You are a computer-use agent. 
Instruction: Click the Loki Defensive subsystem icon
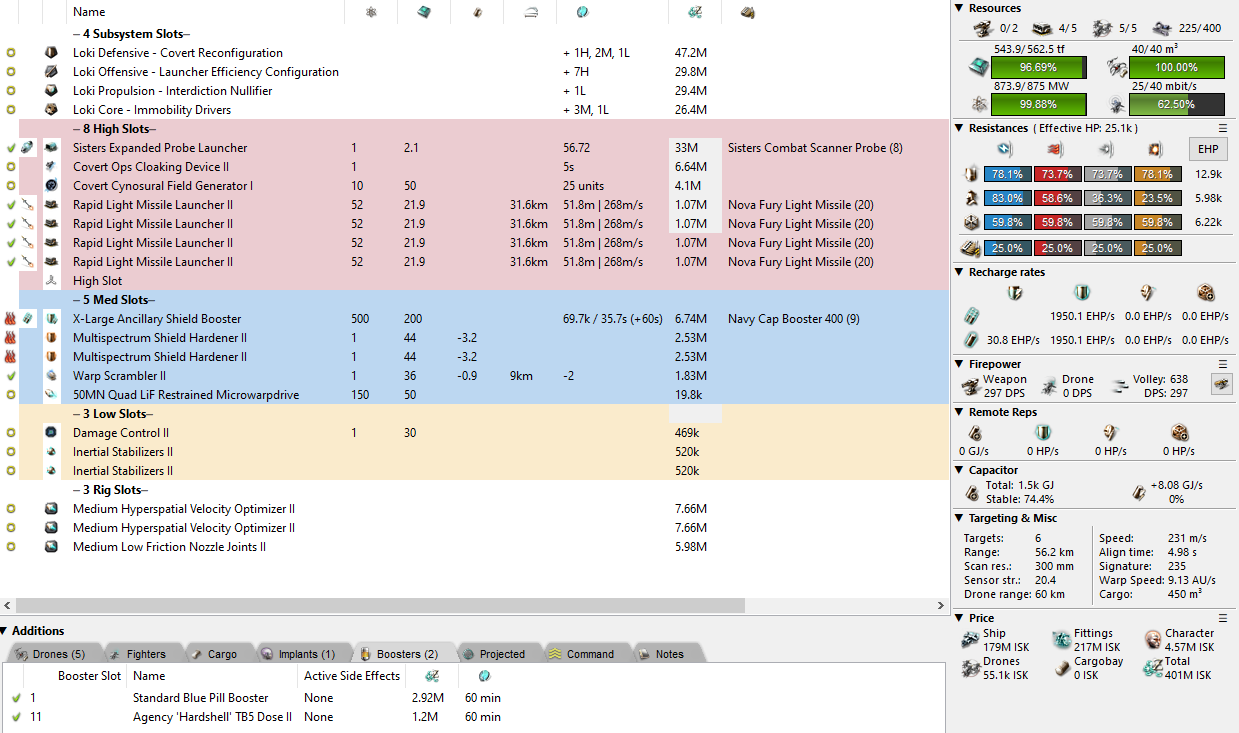tap(51, 53)
